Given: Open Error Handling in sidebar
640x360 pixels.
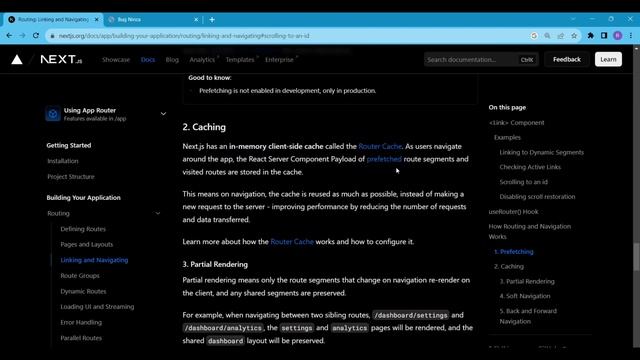Looking at the screenshot, I should pyautogui.click(x=81, y=322).
